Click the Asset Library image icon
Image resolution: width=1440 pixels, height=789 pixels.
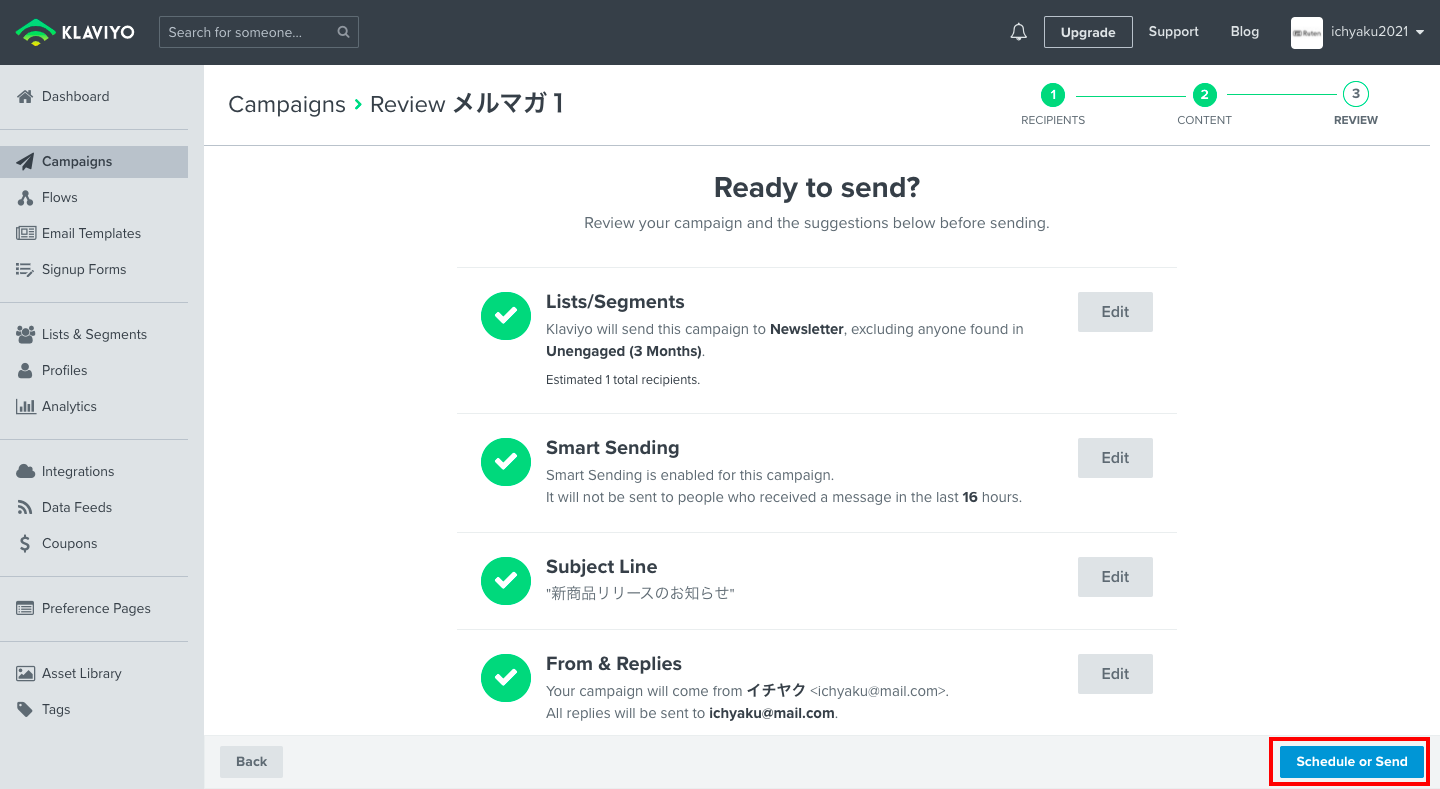pyautogui.click(x=26, y=673)
